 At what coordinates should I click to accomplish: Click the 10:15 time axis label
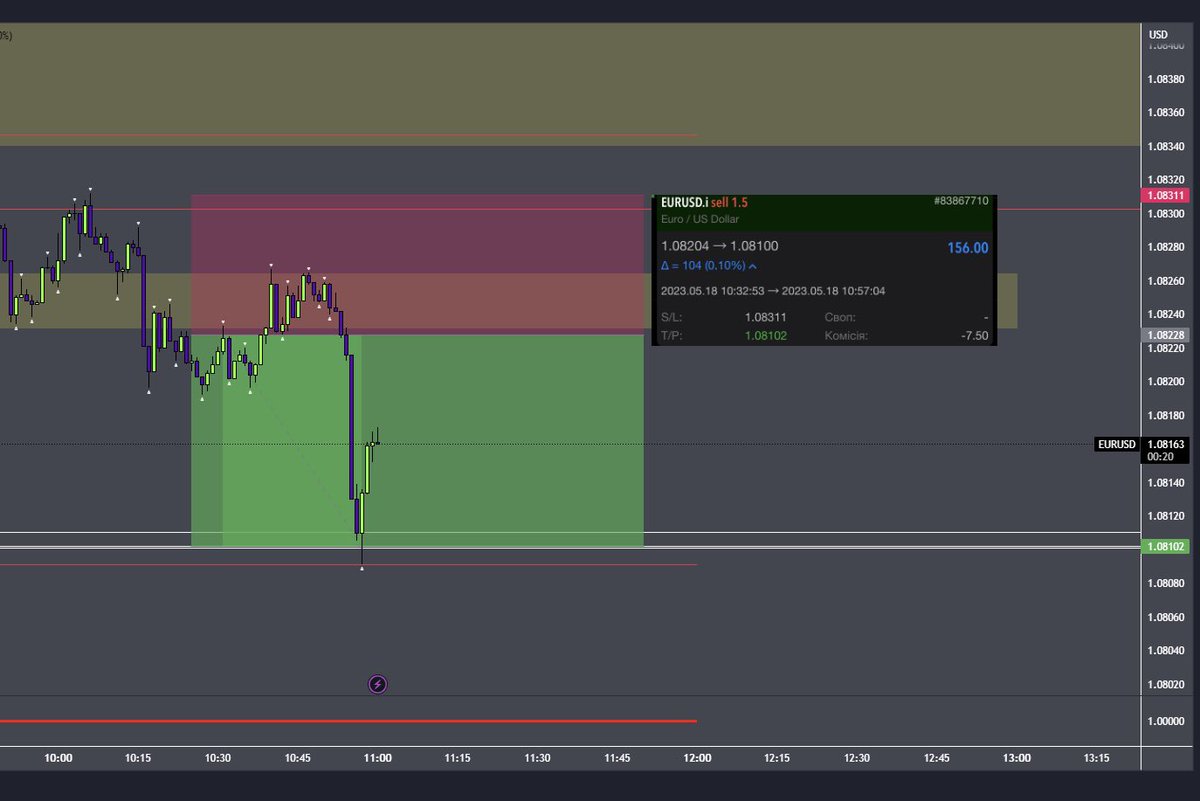point(139,758)
